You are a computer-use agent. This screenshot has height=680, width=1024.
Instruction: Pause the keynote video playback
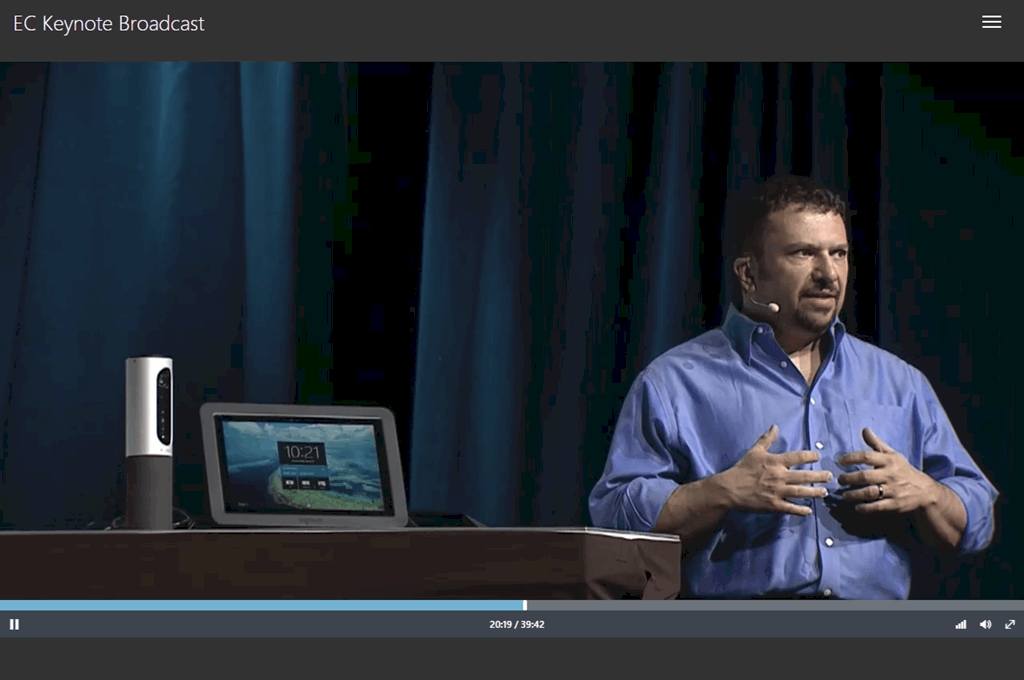click(14, 624)
